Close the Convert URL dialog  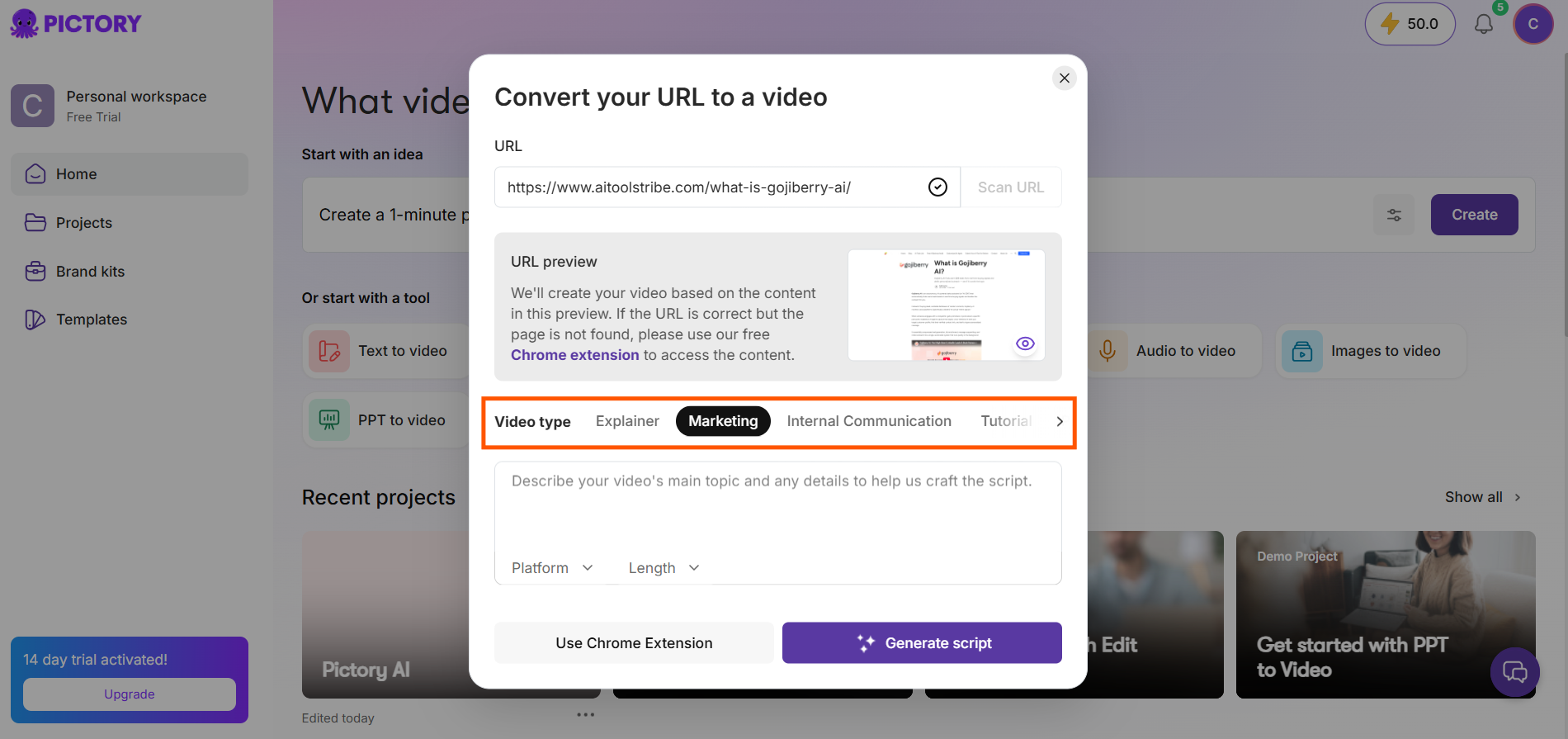(1065, 78)
